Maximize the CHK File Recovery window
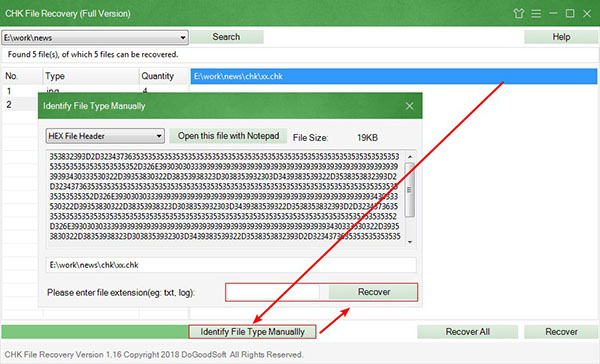The width and height of the screenshot is (600, 364). 570,13
